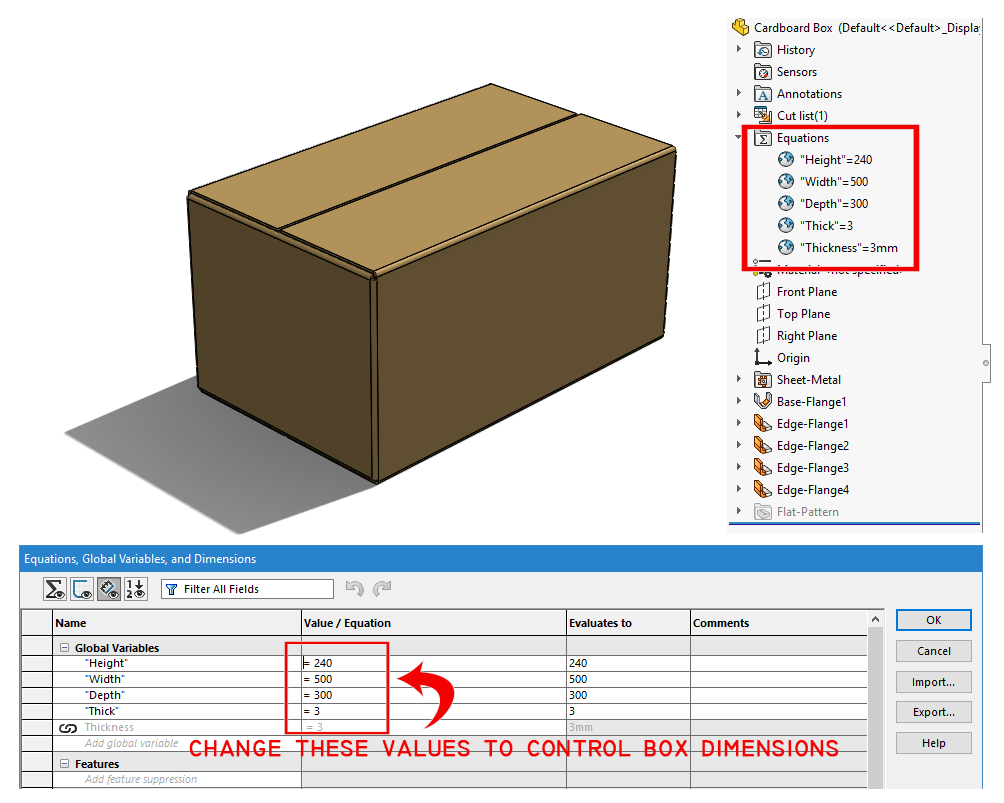Expand the Annotations node
This screenshot has width=1004, height=803.
[739, 93]
